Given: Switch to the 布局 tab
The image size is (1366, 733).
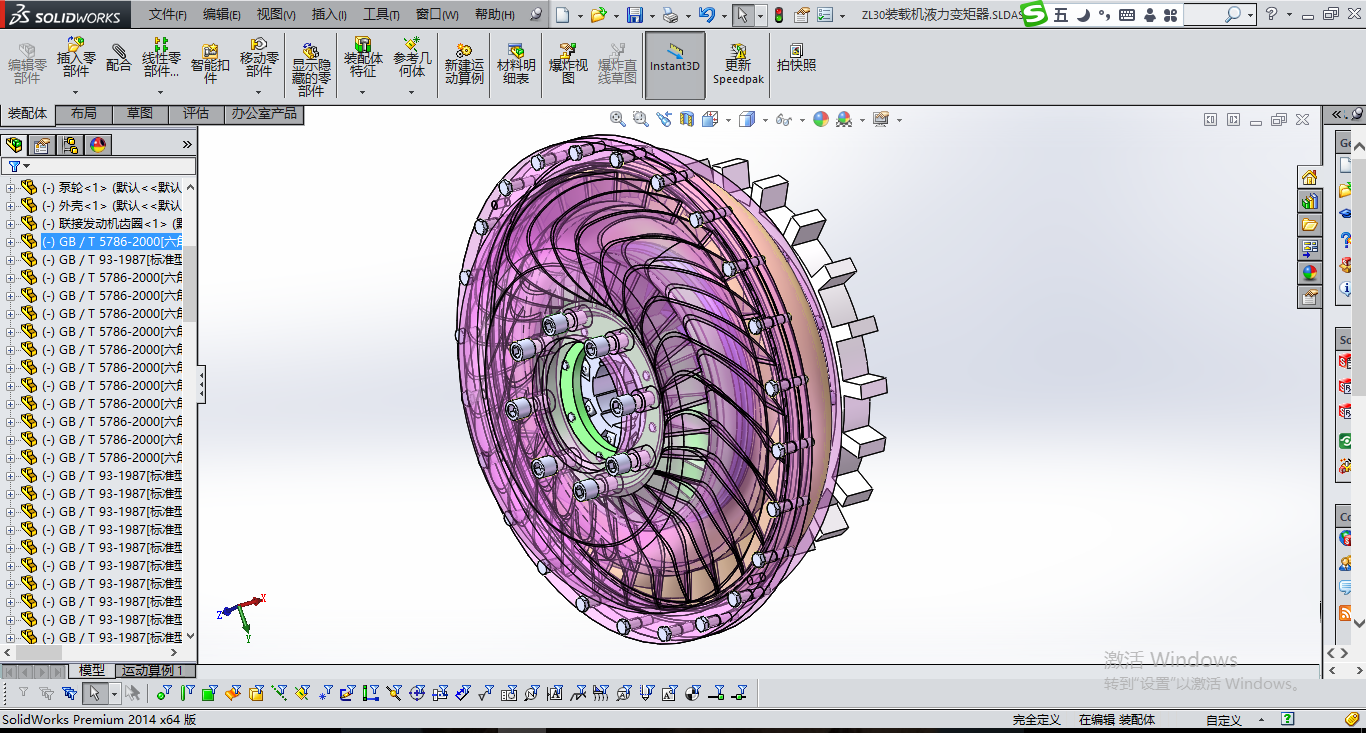Looking at the screenshot, I should pyautogui.click(x=84, y=114).
